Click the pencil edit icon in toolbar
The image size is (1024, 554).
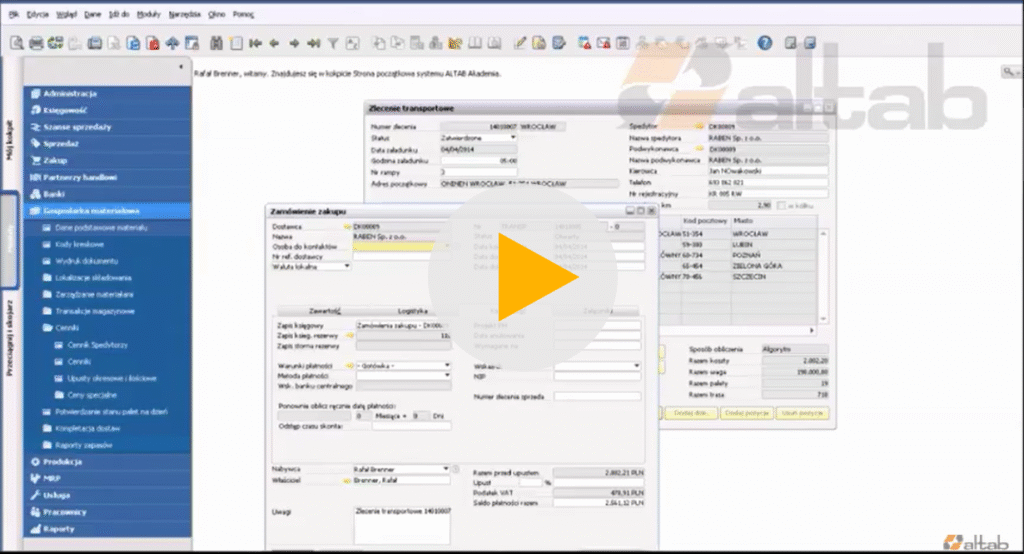tap(520, 43)
